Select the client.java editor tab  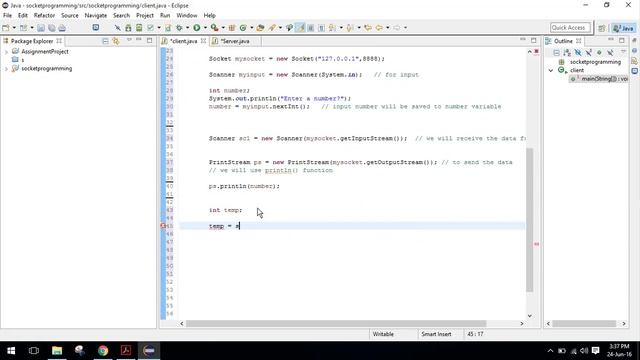click(184, 41)
